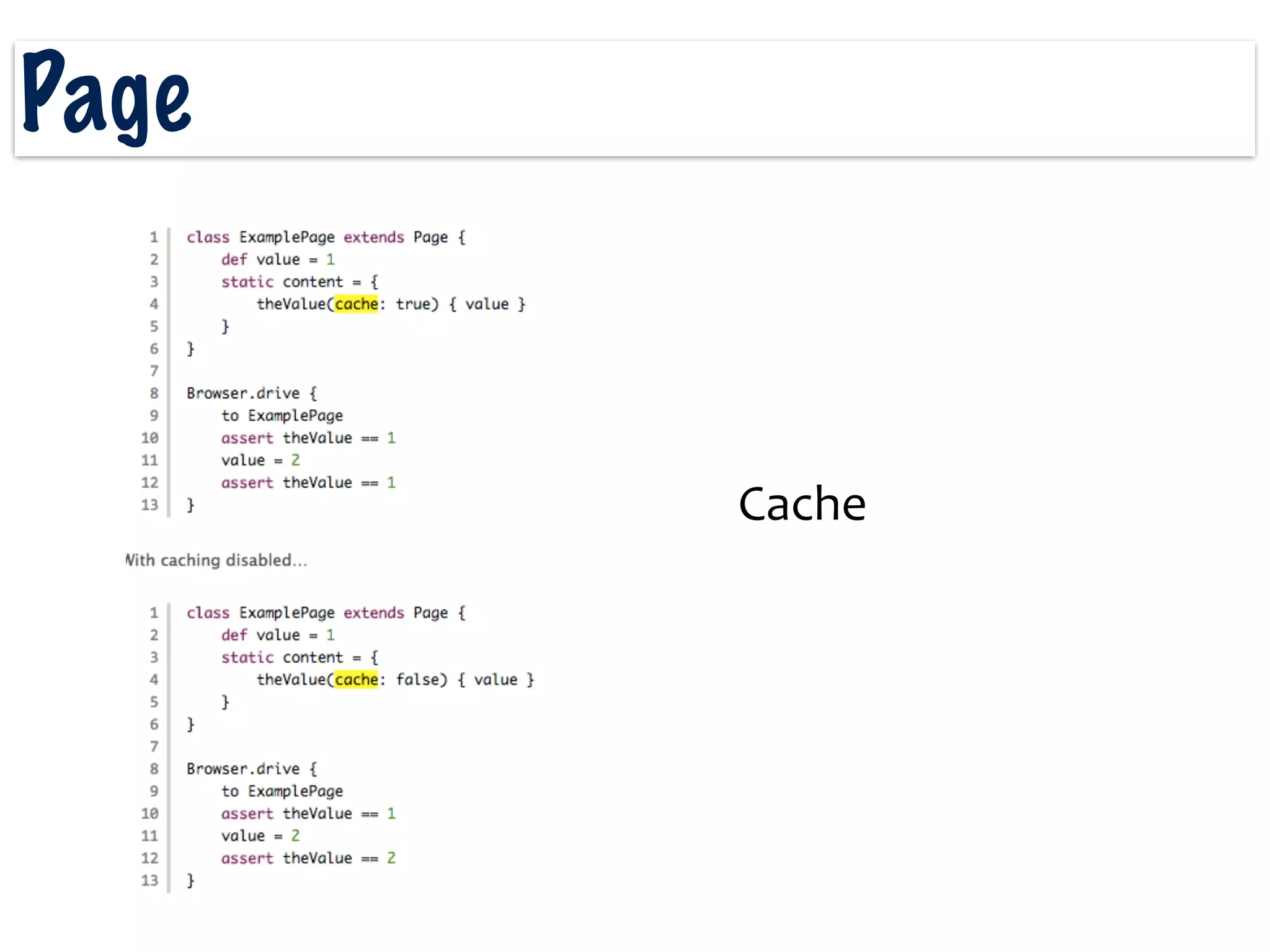Click "to ExamplePage" in the cache-false example
The height and width of the screenshot is (952, 1270).
point(282,791)
